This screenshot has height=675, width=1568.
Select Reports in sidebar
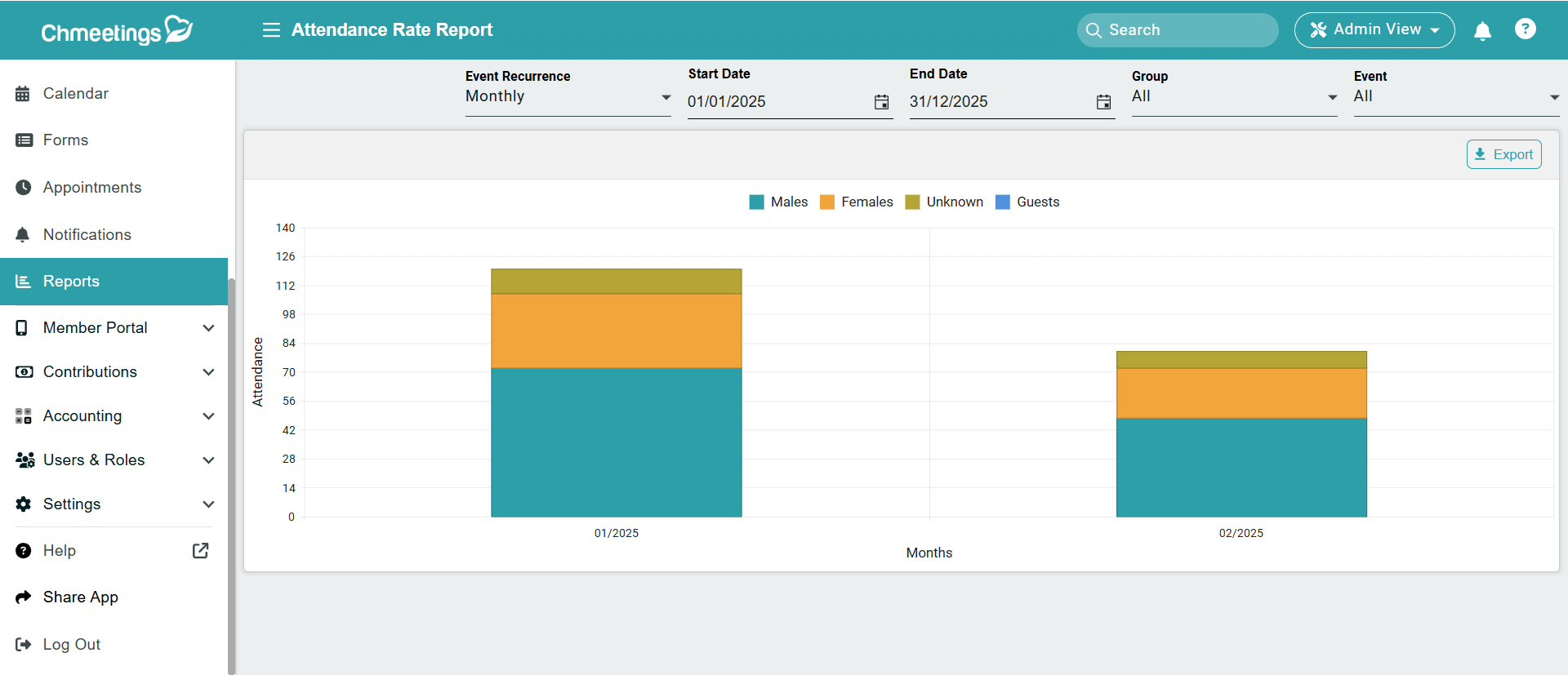[x=114, y=282]
